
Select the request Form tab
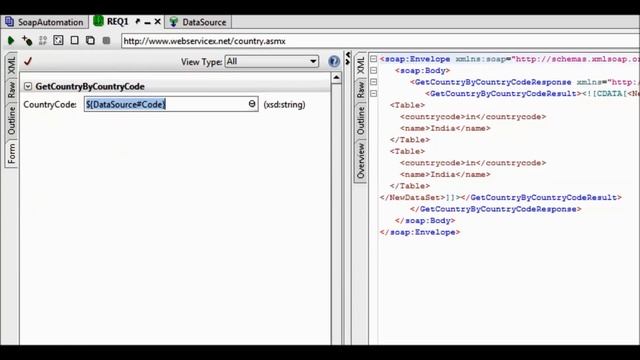point(11,153)
